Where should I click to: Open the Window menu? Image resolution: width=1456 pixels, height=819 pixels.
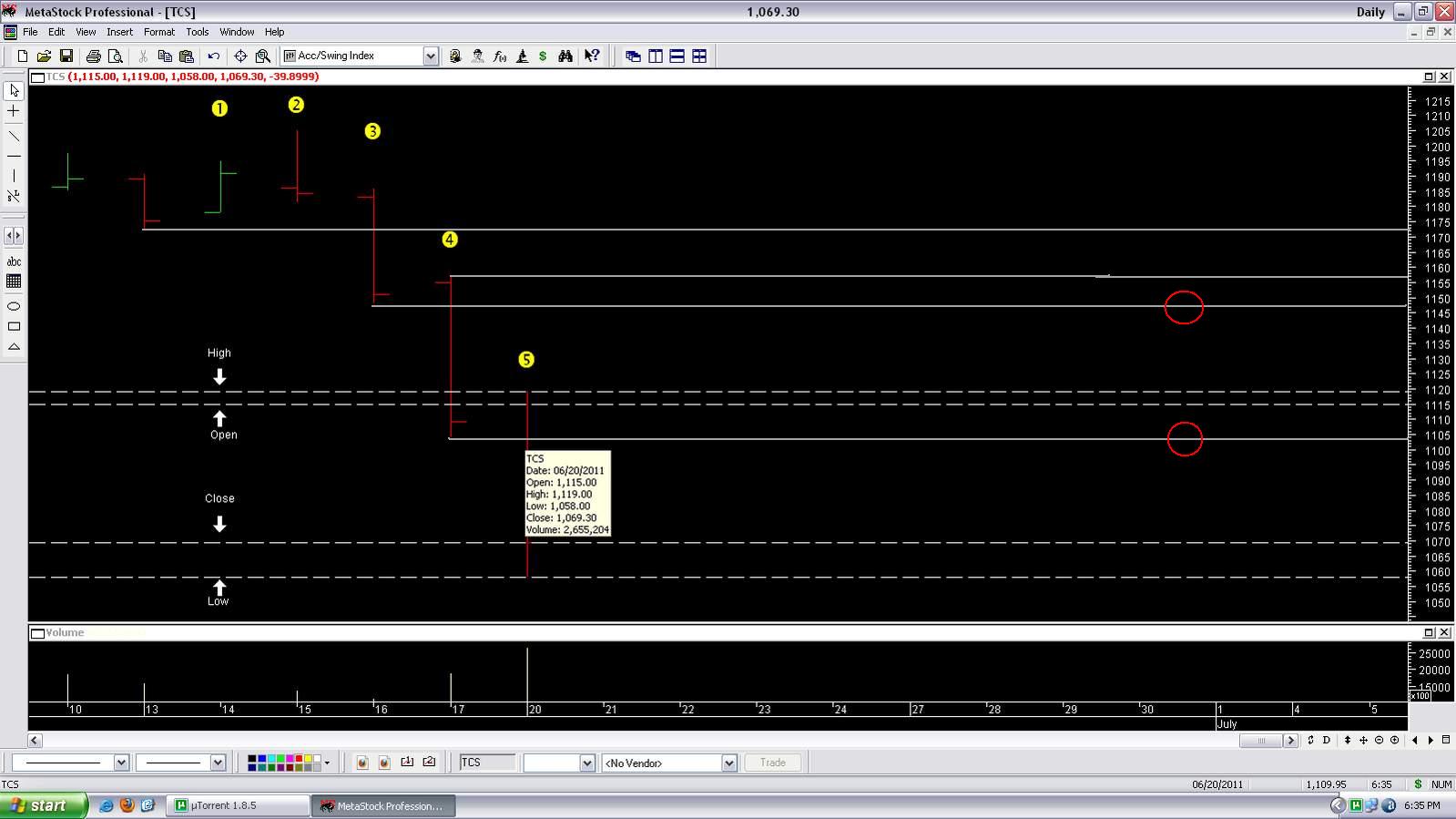pyautogui.click(x=237, y=32)
